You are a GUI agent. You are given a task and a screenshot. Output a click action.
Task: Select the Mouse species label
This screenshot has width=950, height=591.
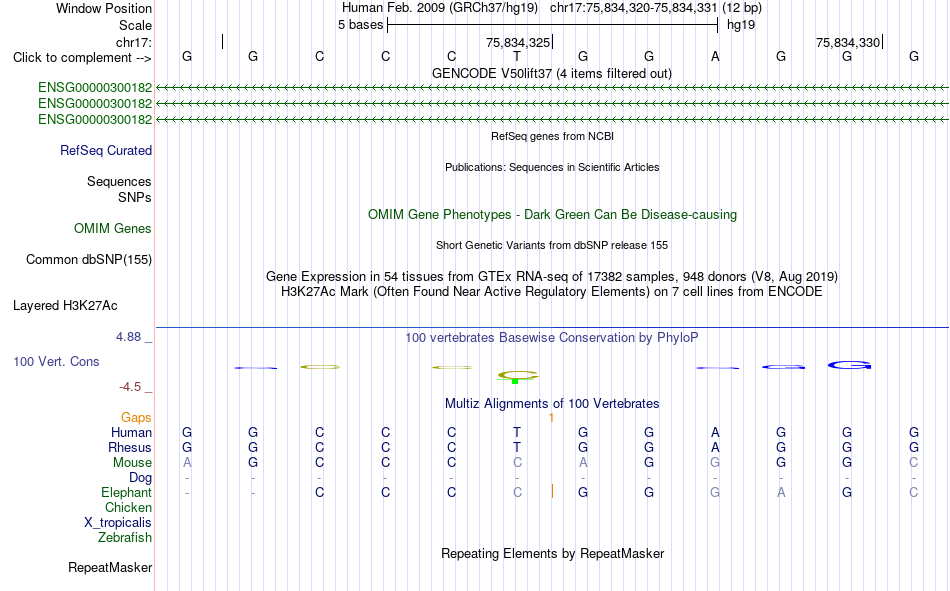(x=132, y=463)
